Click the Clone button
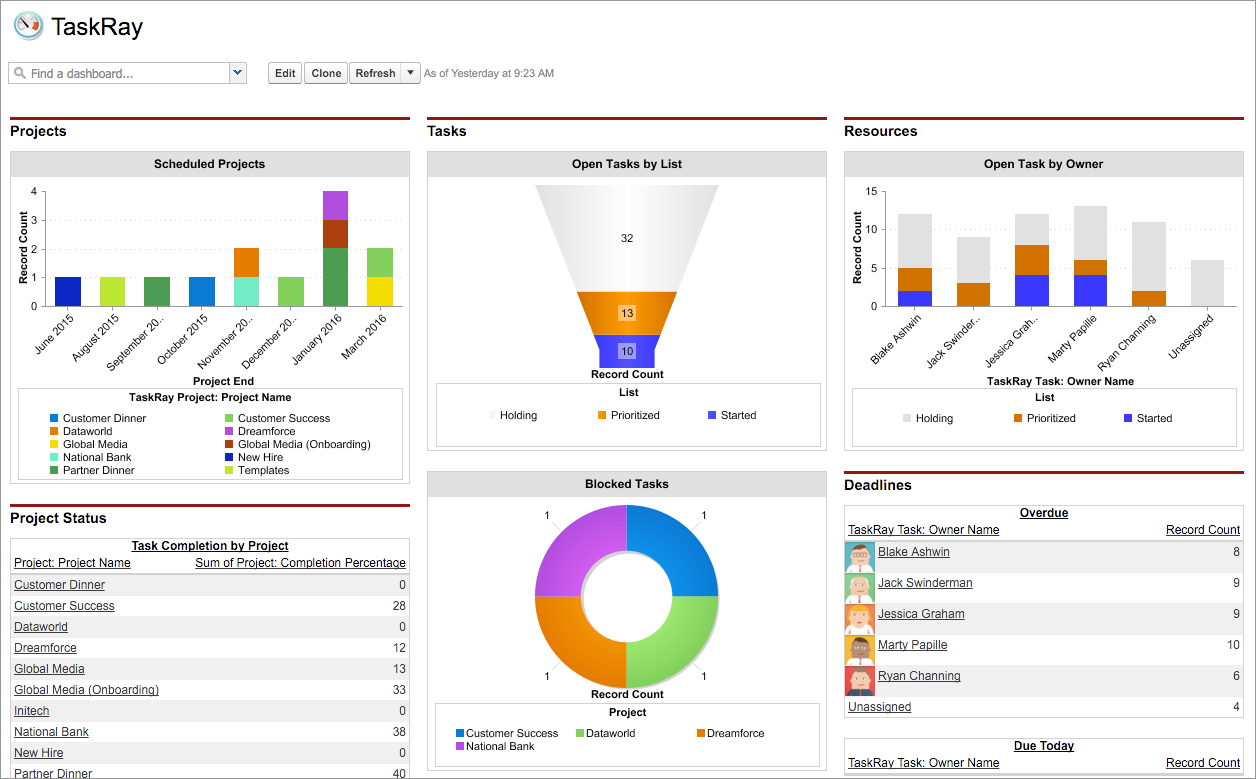 tap(325, 73)
